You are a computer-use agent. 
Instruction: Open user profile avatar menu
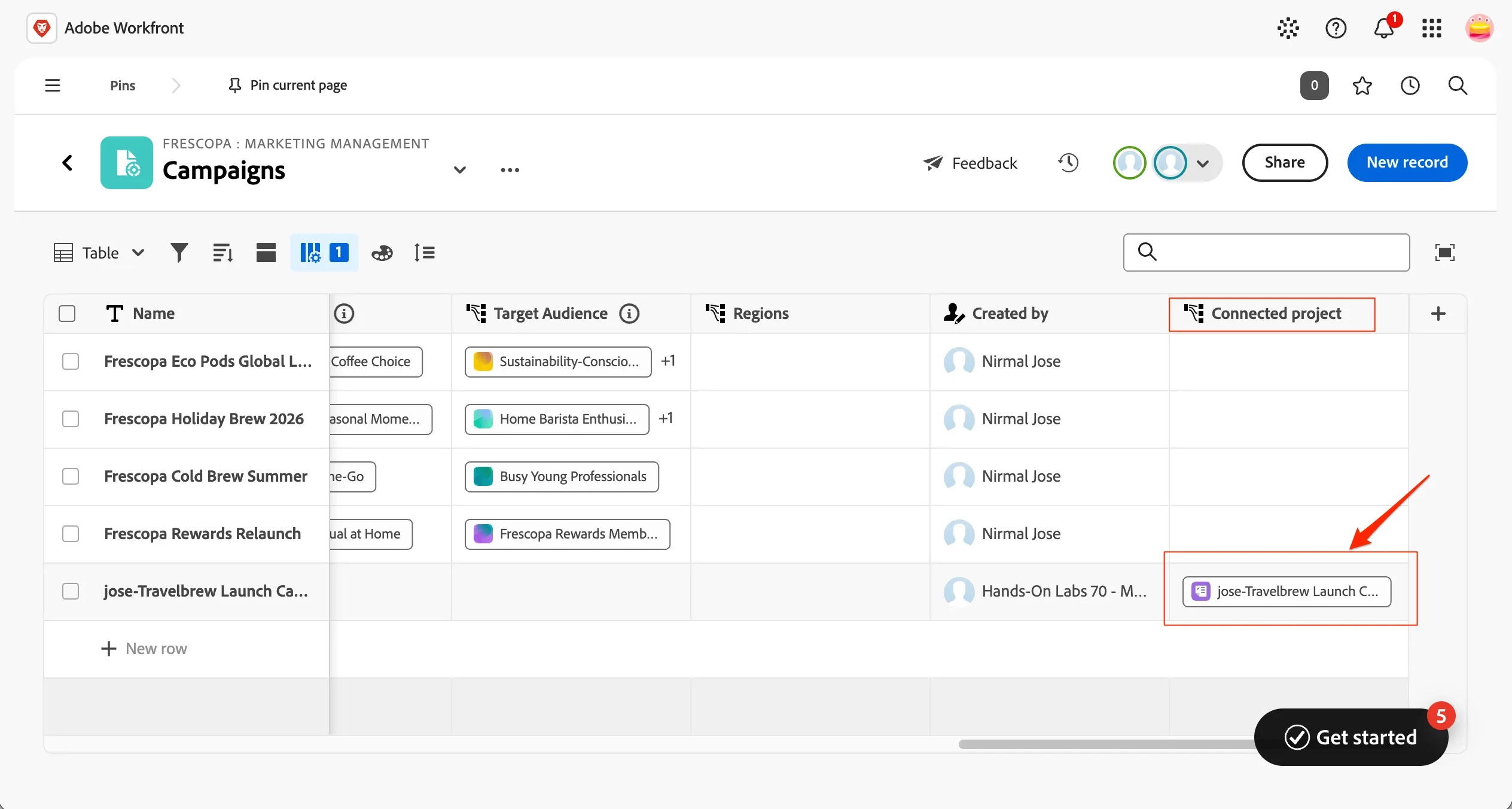point(1479,28)
